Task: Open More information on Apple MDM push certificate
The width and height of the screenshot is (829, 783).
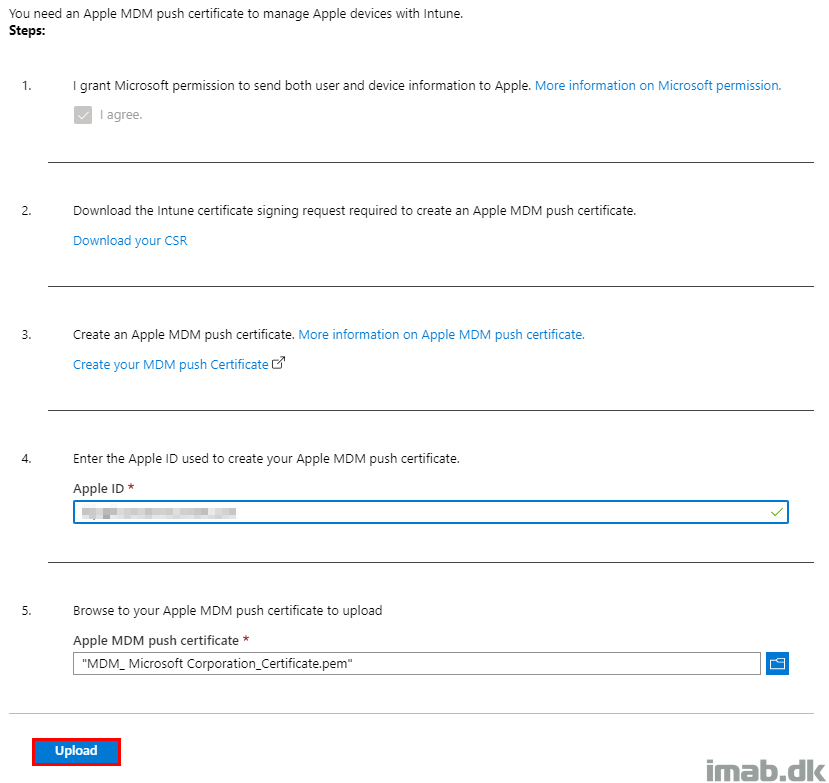Action: coord(441,335)
